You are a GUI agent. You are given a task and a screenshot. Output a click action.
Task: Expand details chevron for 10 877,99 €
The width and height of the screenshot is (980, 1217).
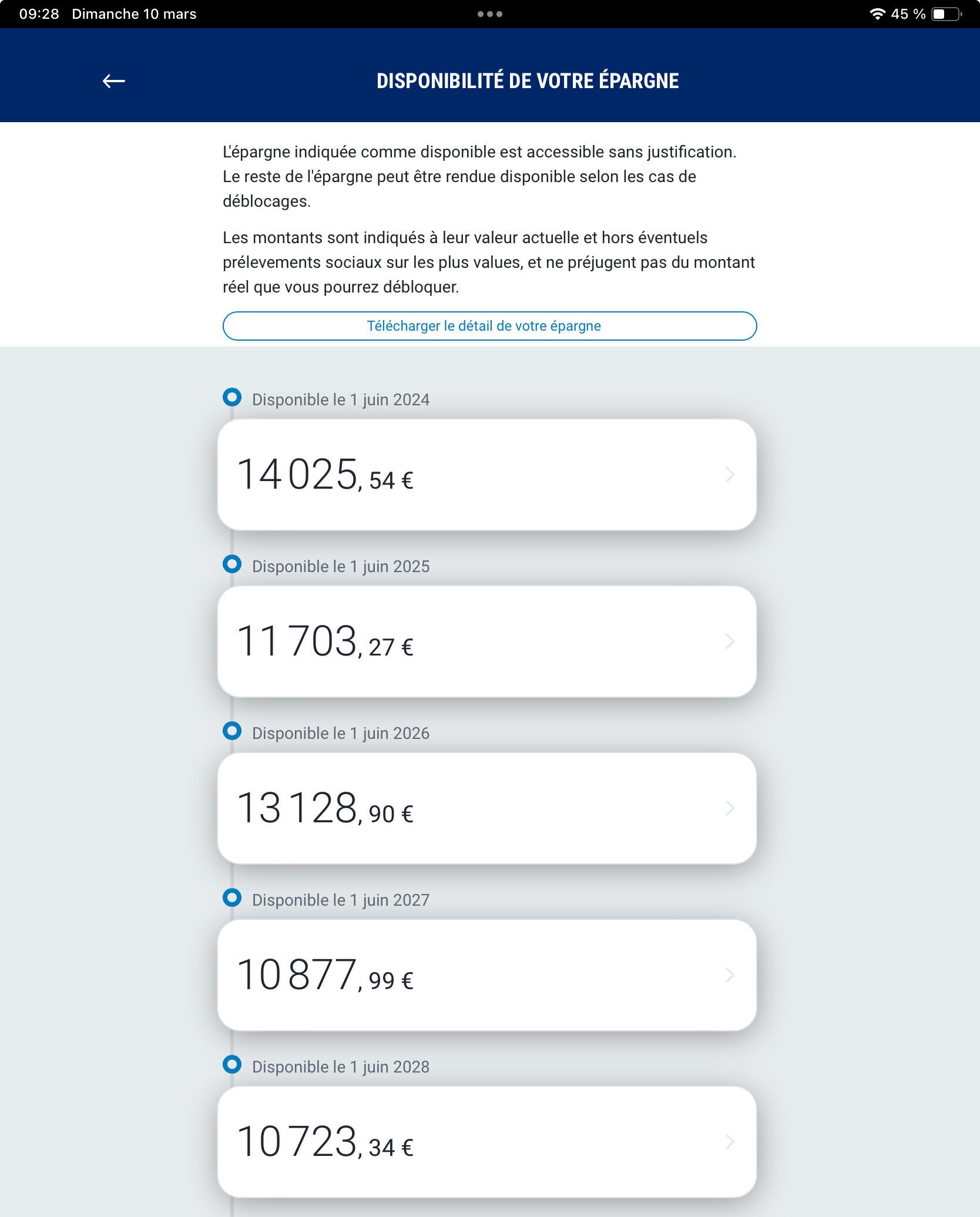click(730, 975)
